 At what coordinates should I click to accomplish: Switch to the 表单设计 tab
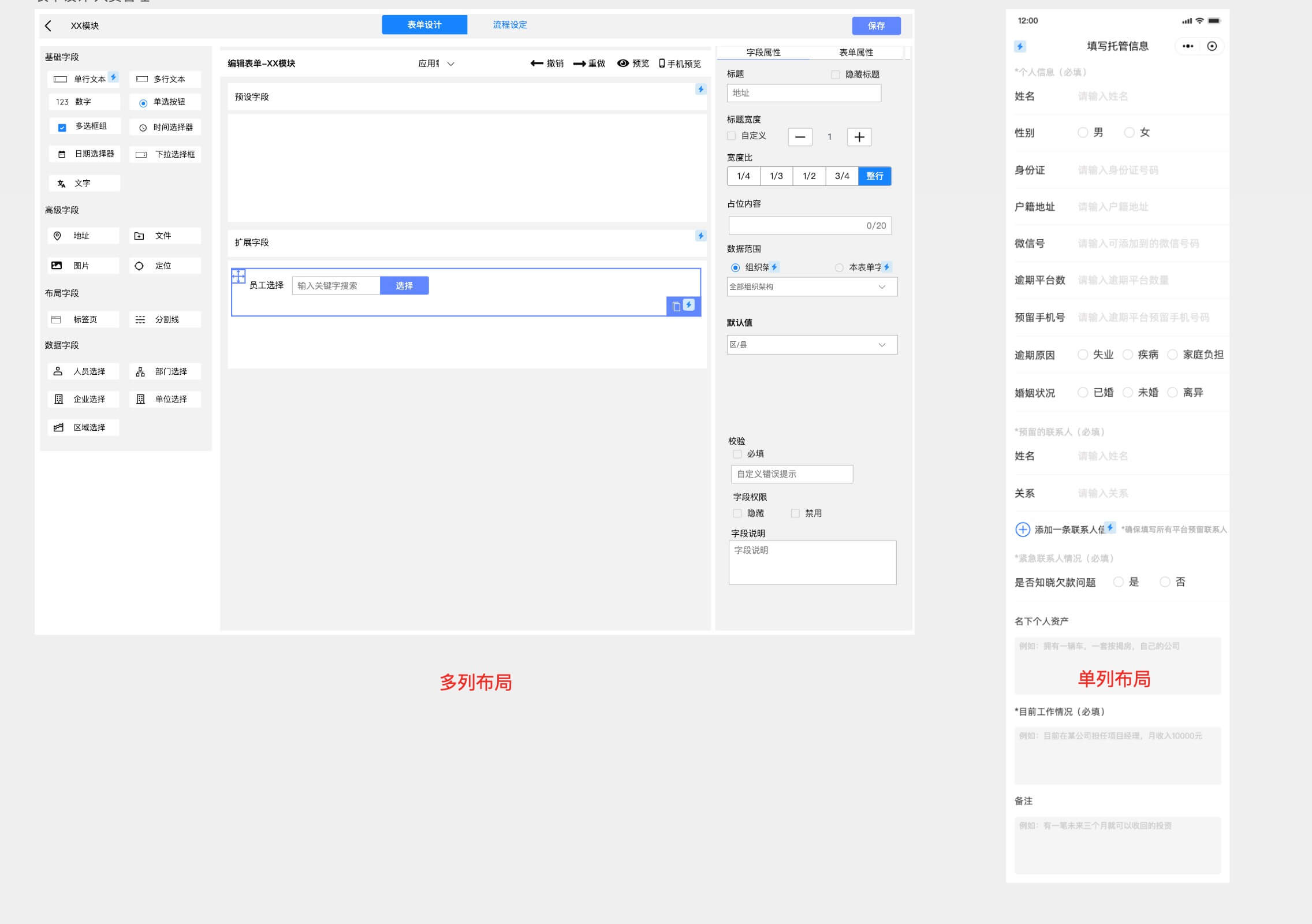[424, 25]
